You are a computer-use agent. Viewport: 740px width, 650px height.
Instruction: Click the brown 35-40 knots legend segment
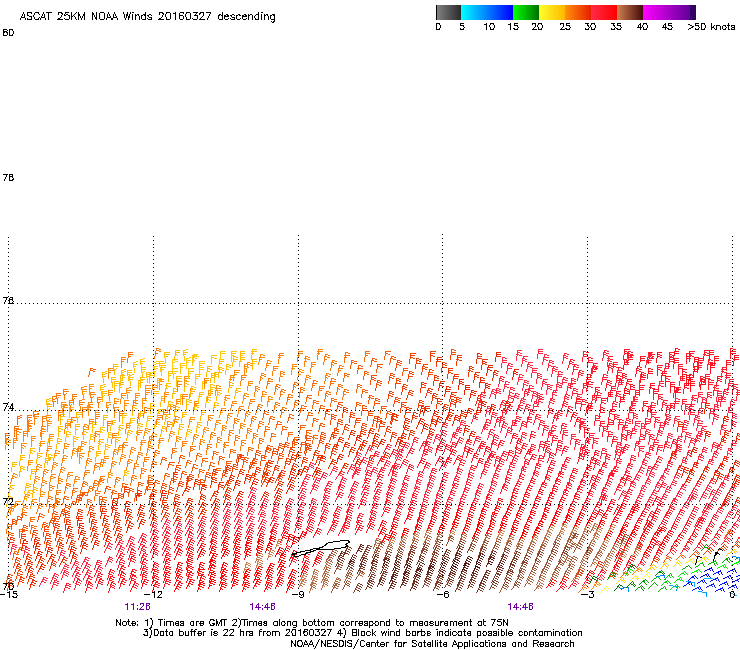630,12
